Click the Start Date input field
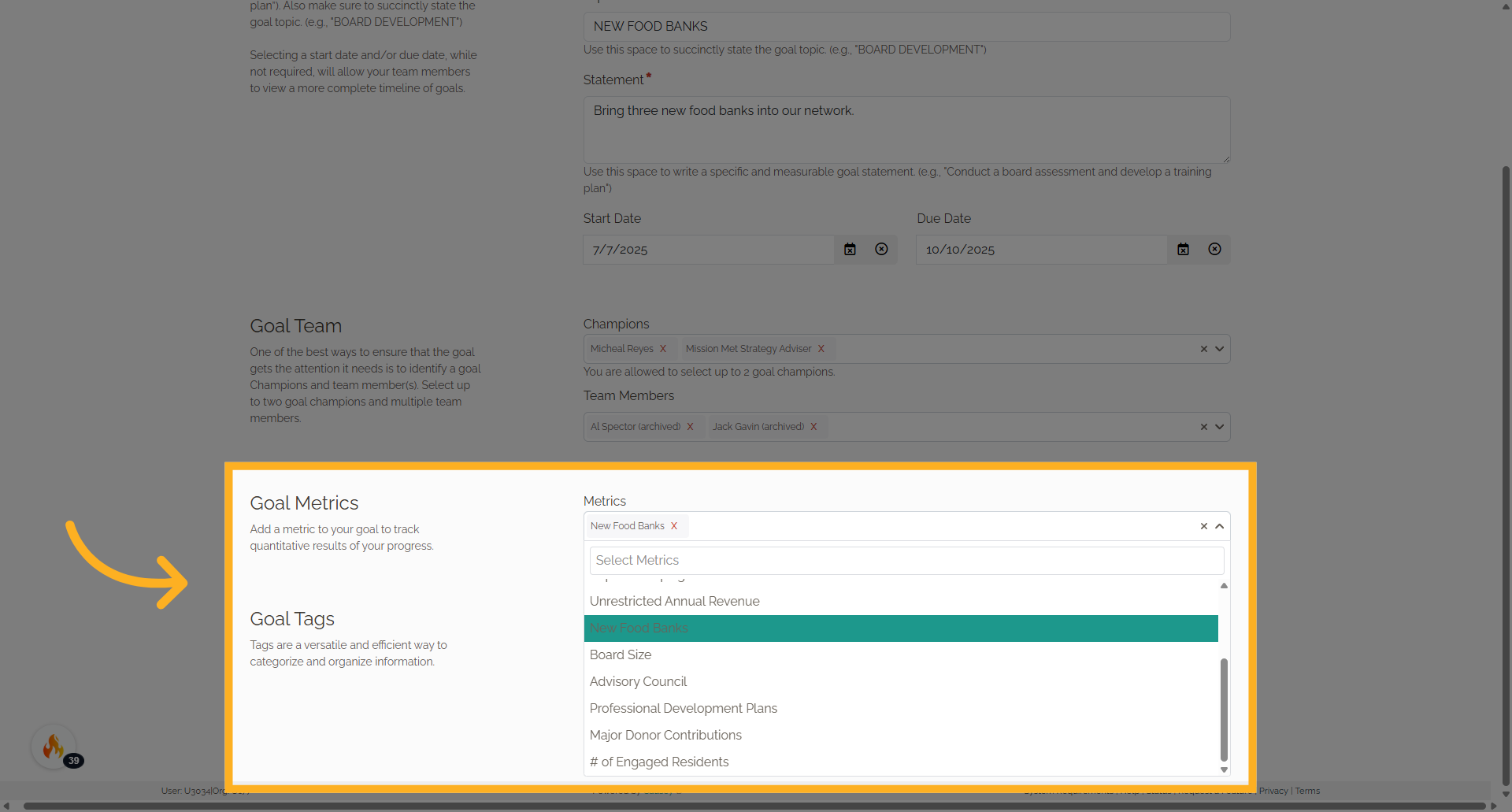 click(x=709, y=250)
